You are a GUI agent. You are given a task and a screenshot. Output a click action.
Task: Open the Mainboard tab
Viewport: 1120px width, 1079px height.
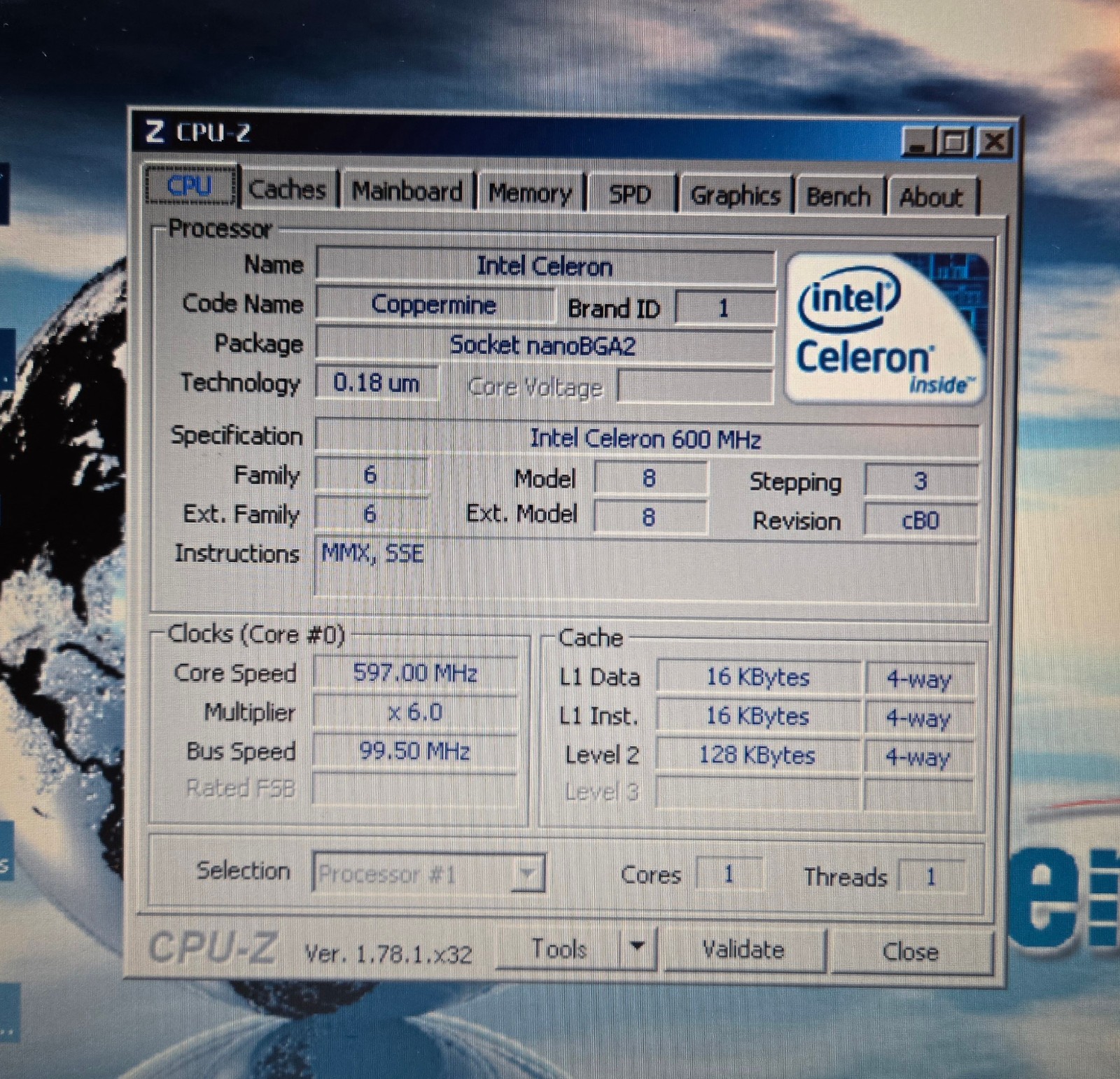[x=407, y=191]
